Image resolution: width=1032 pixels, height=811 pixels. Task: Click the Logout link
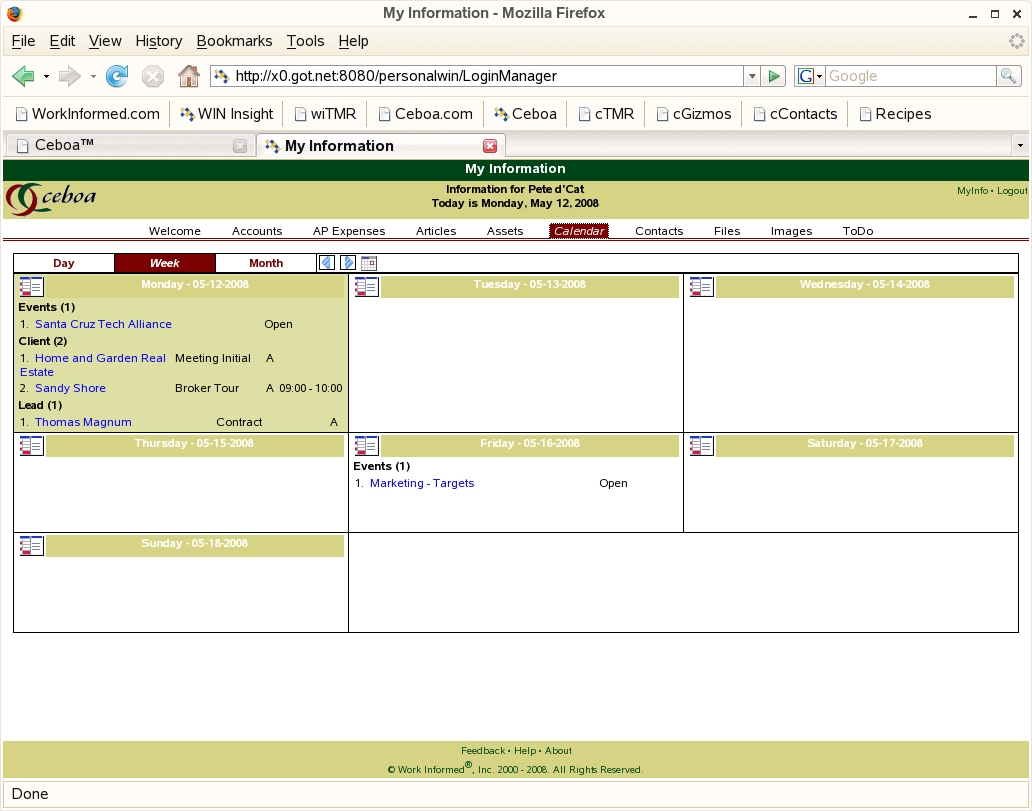tap(1012, 190)
